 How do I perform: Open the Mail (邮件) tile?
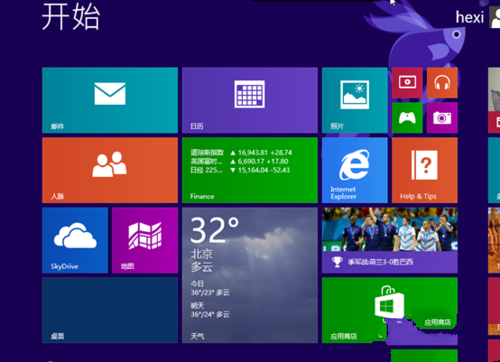(x=110, y=100)
